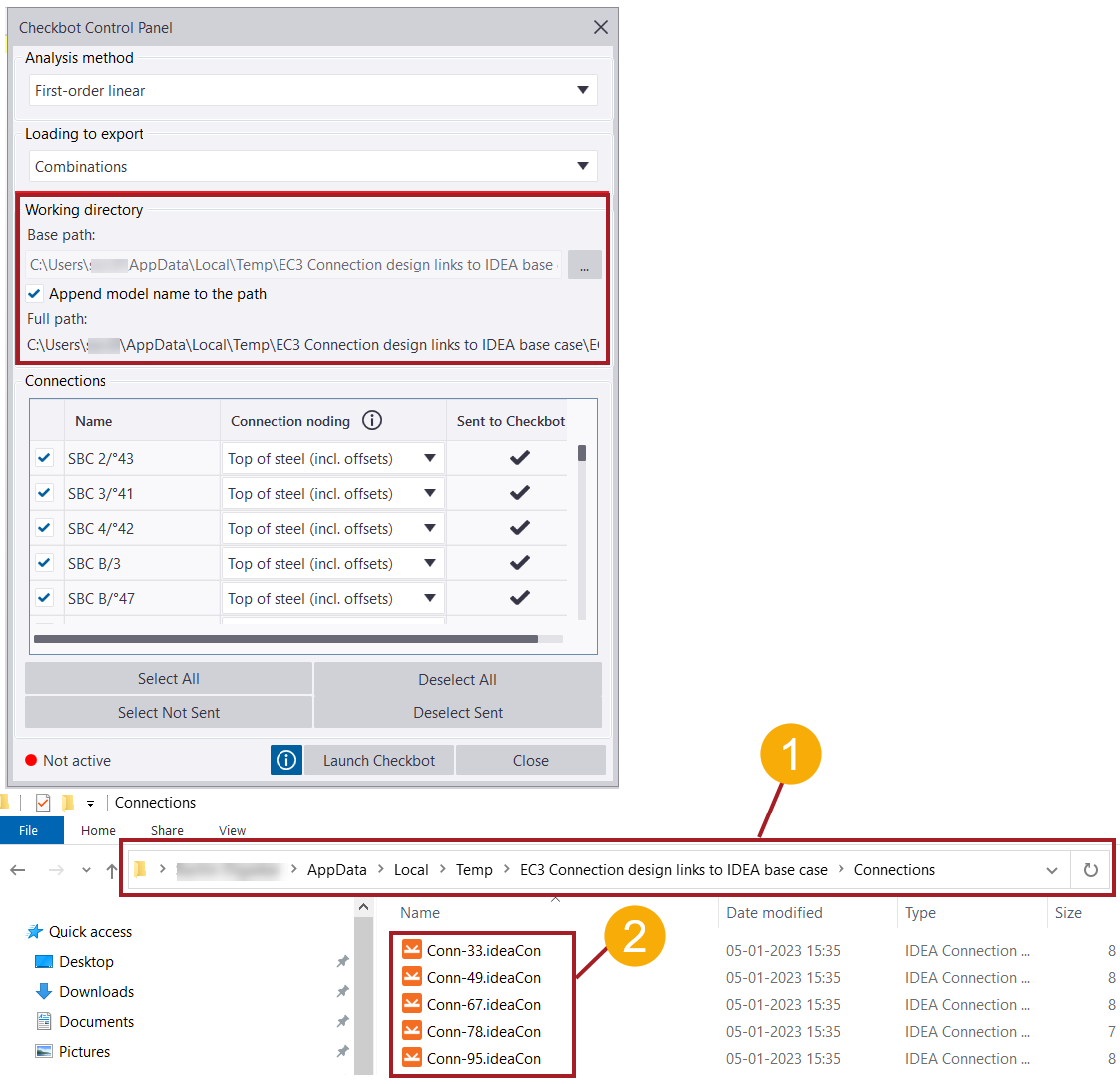Uncheck Append model name to the path
The height and width of the screenshot is (1084, 1120).
tap(33, 294)
